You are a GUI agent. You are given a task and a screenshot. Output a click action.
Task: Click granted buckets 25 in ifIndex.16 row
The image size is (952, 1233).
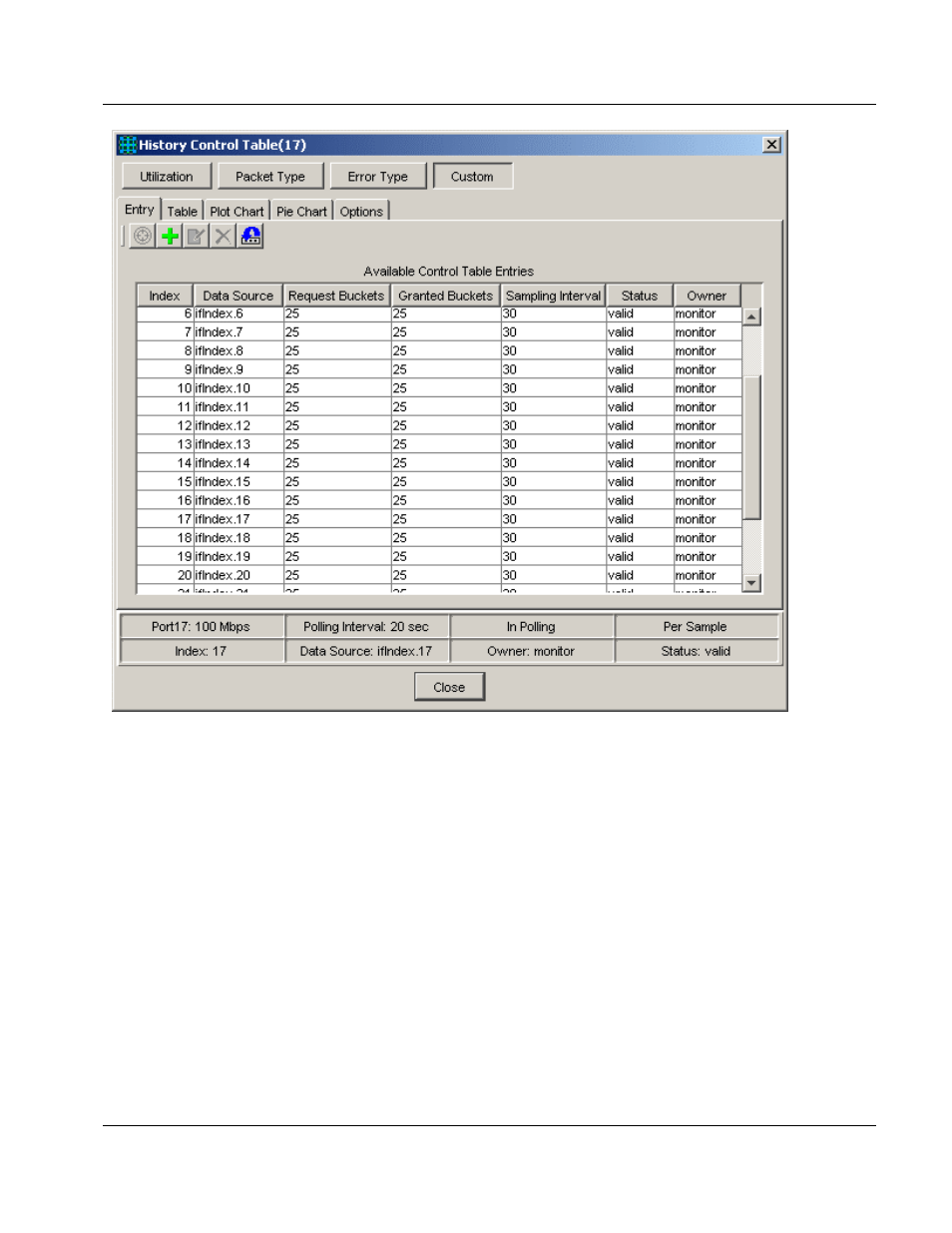(x=445, y=500)
